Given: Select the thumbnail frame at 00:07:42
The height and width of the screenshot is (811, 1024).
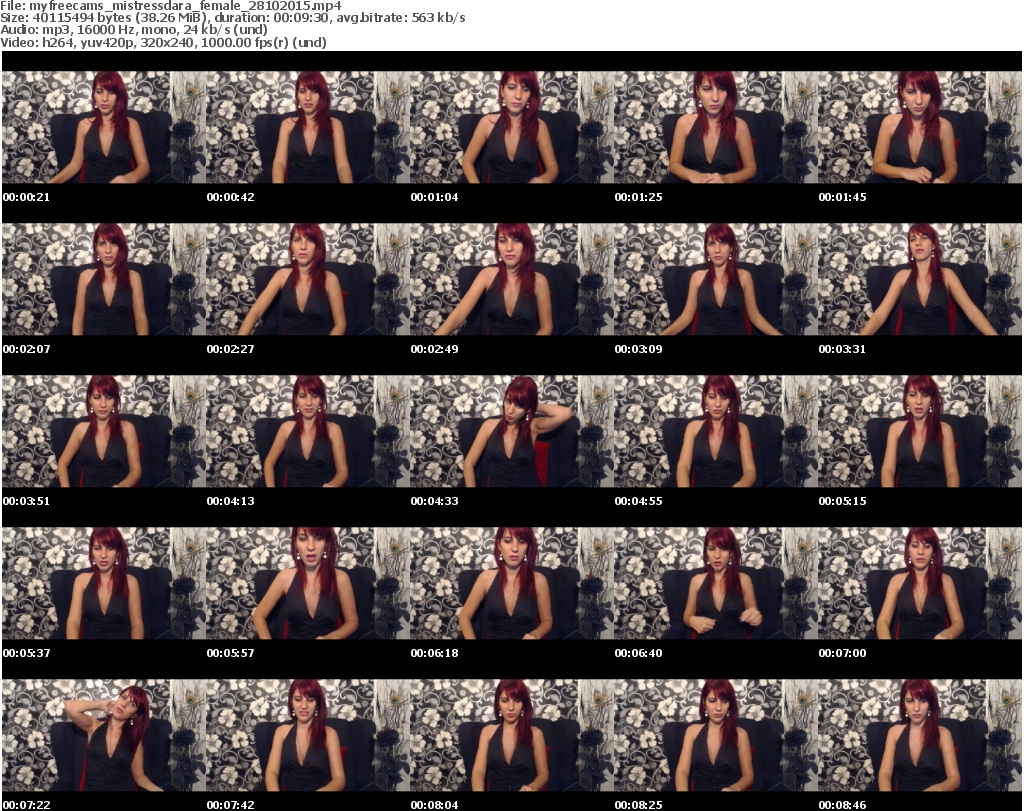Looking at the screenshot, I should click(308, 735).
